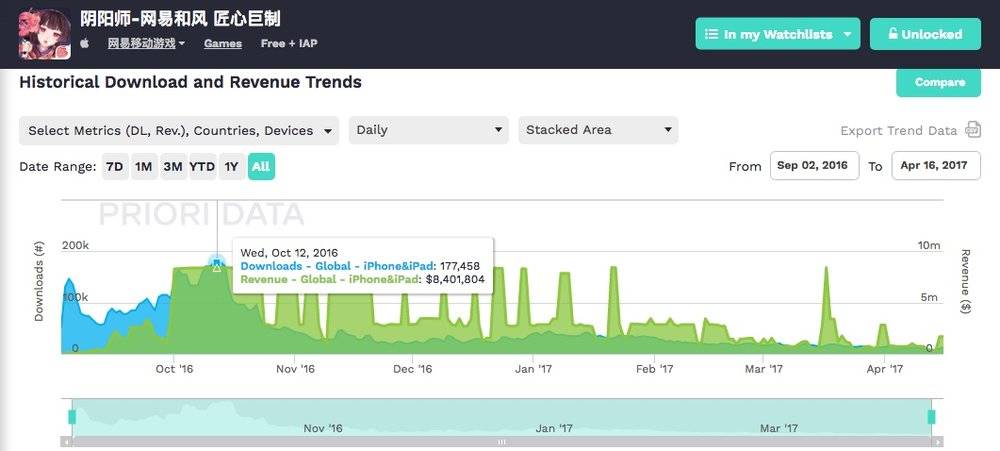Click the From date field
Image resolution: width=1000 pixels, height=451 pixels.
814,166
